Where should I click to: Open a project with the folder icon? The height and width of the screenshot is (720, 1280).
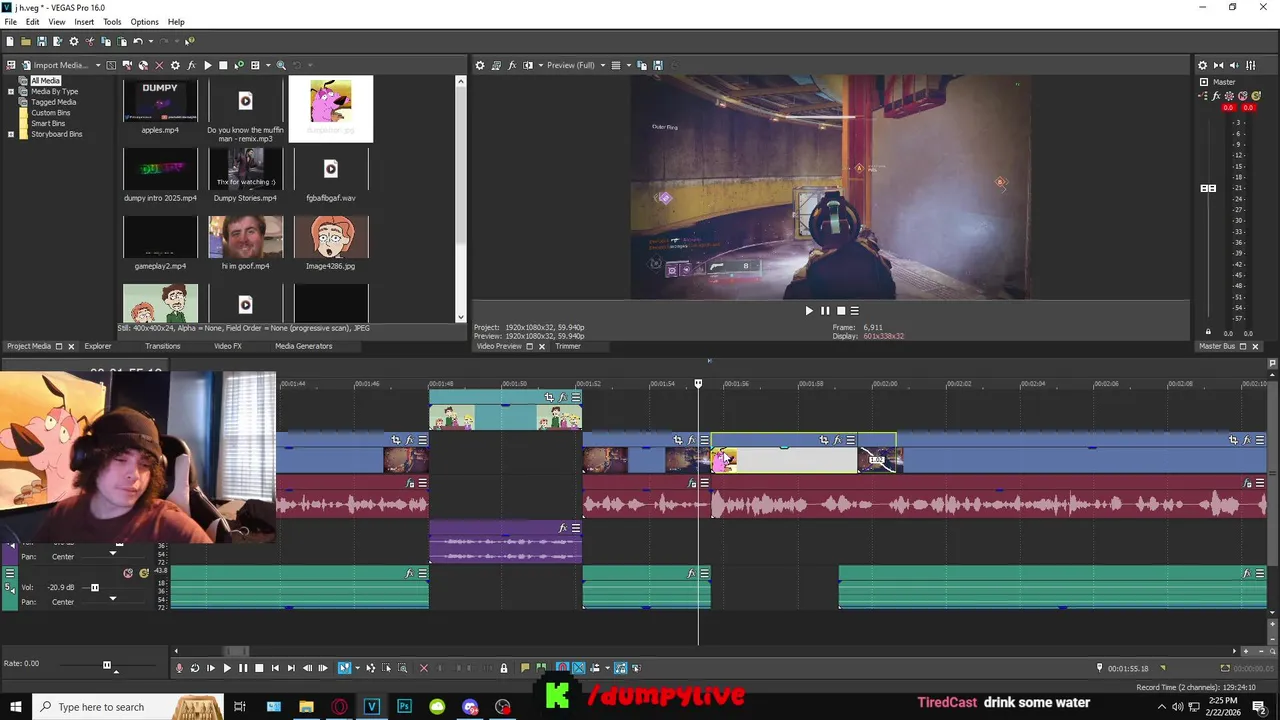pos(25,41)
